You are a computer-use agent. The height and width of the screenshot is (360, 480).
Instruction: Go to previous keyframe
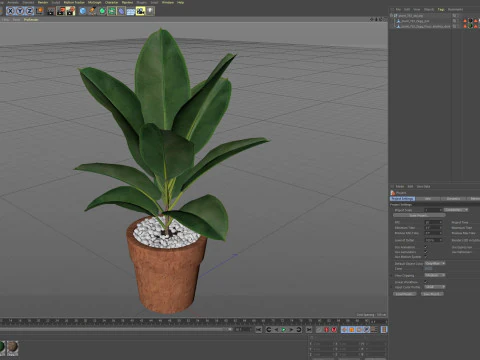coord(269,330)
